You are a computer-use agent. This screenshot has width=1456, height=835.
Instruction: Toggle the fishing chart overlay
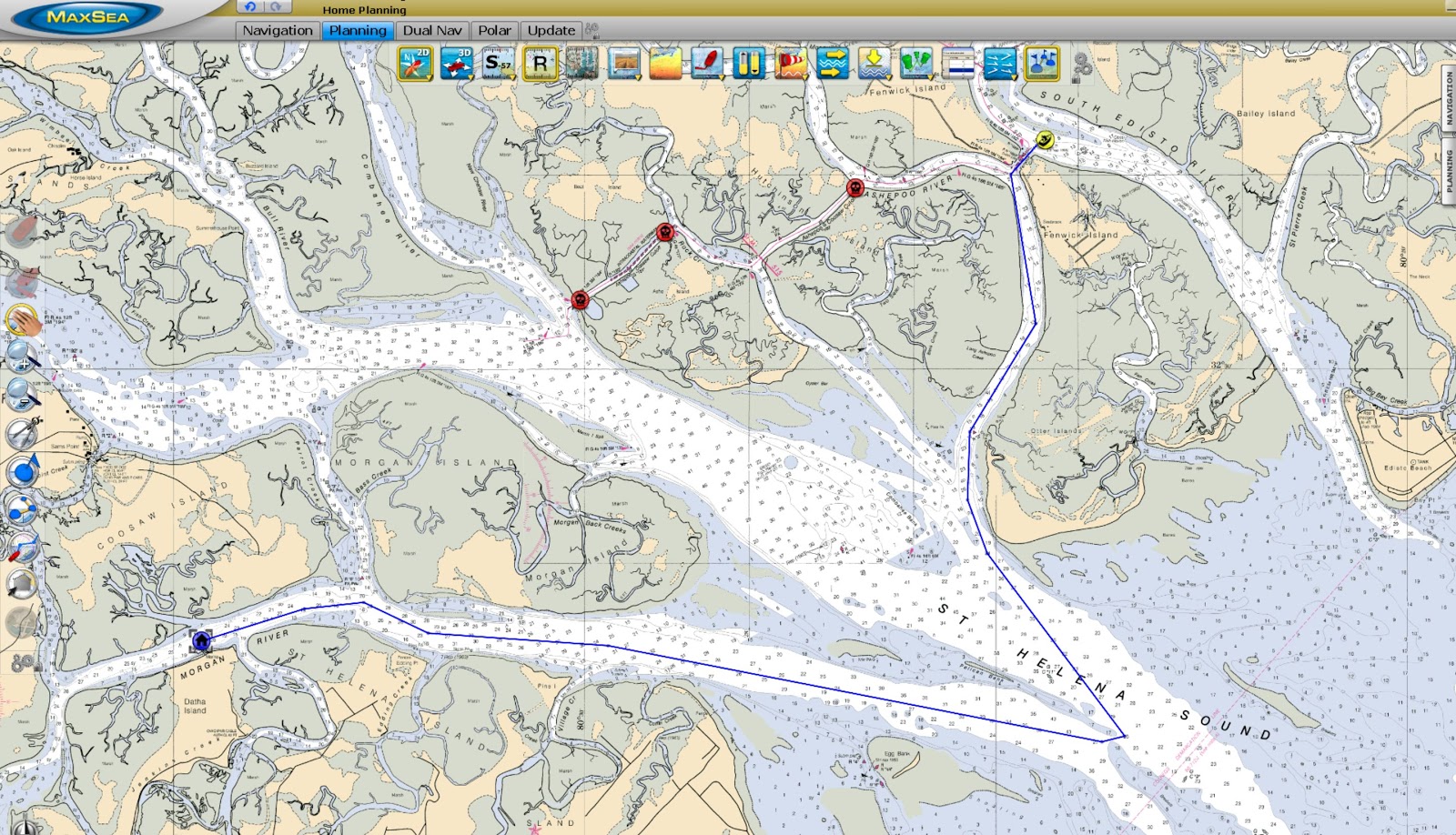click(582, 64)
